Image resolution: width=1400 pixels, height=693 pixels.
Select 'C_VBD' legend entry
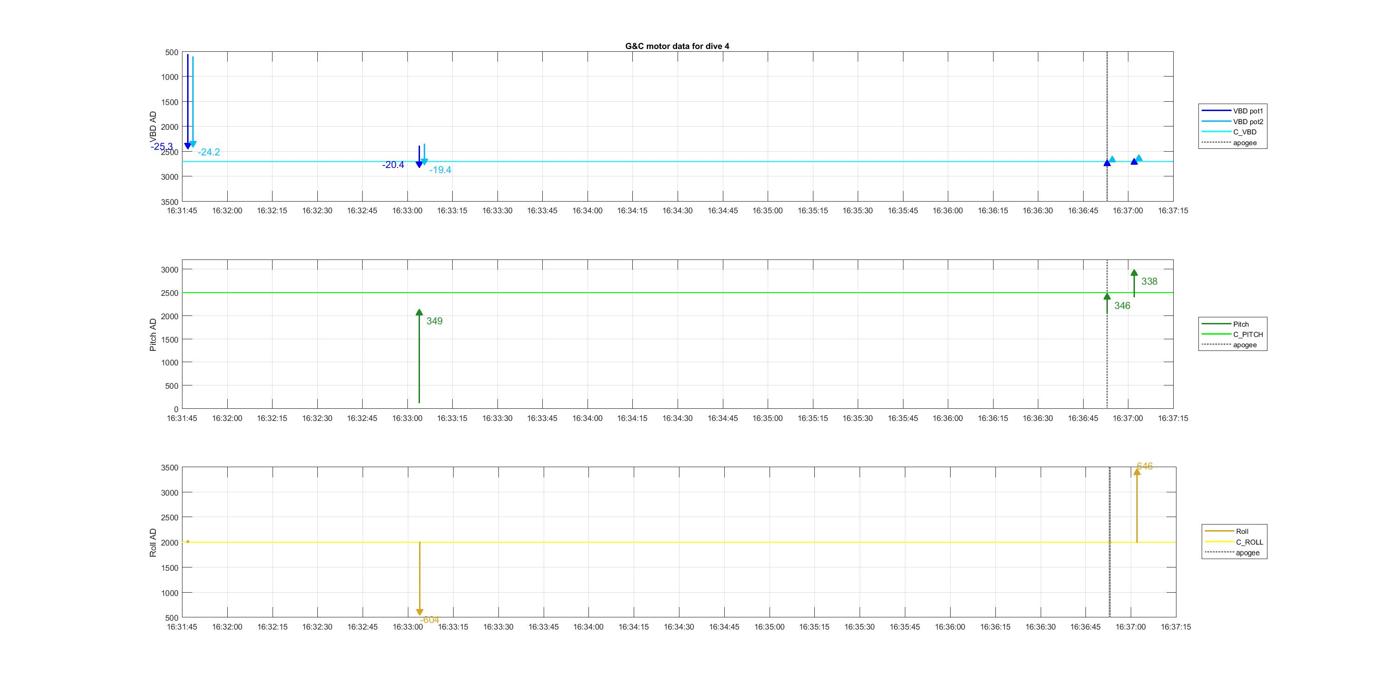pyautogui.click(x=1230, y=132)
